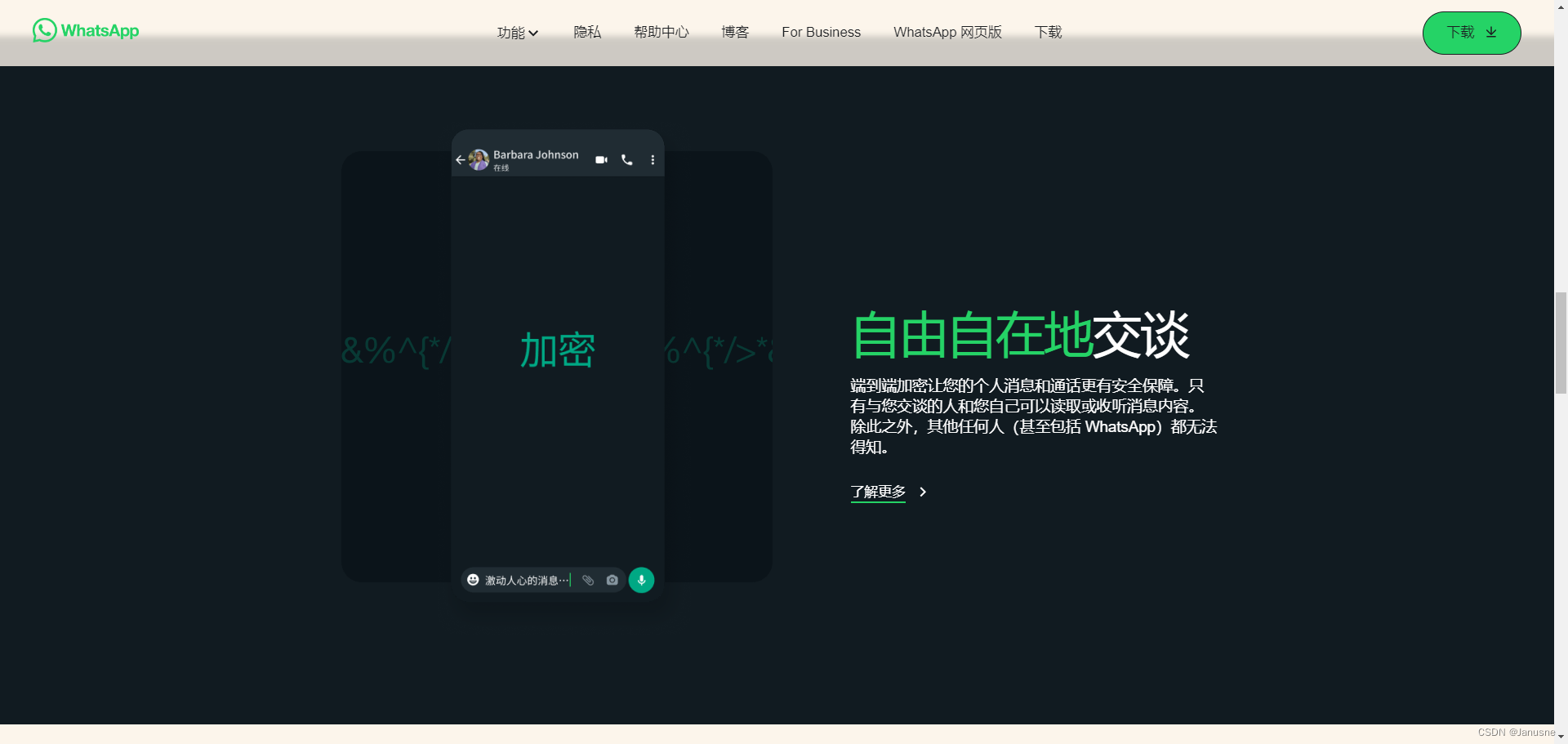Record a voice message with the microphone icon

tap(641, 580)
